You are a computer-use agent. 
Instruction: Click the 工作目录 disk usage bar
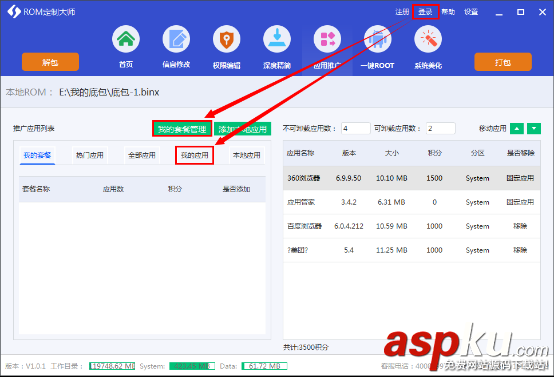112,366
